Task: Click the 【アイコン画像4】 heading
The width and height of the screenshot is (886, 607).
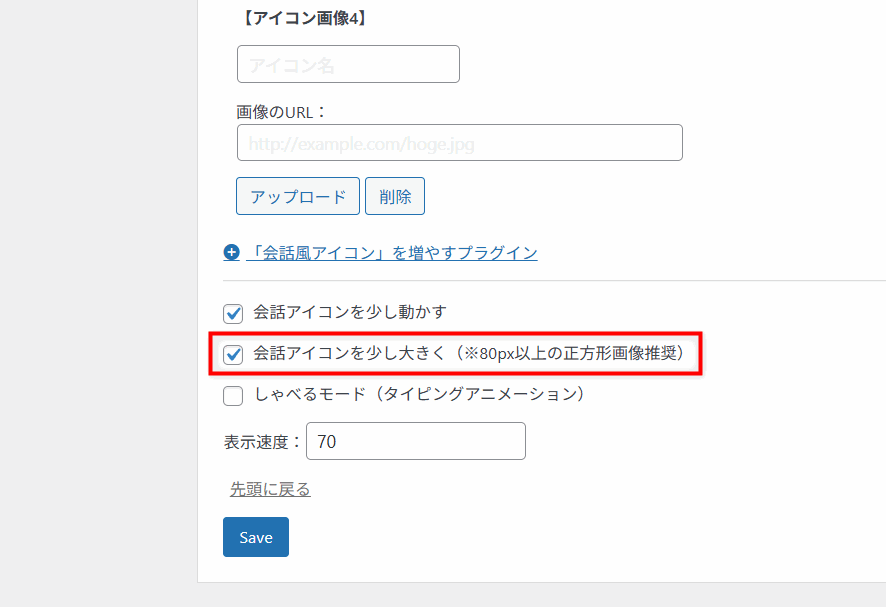Action: coord(304,18)
